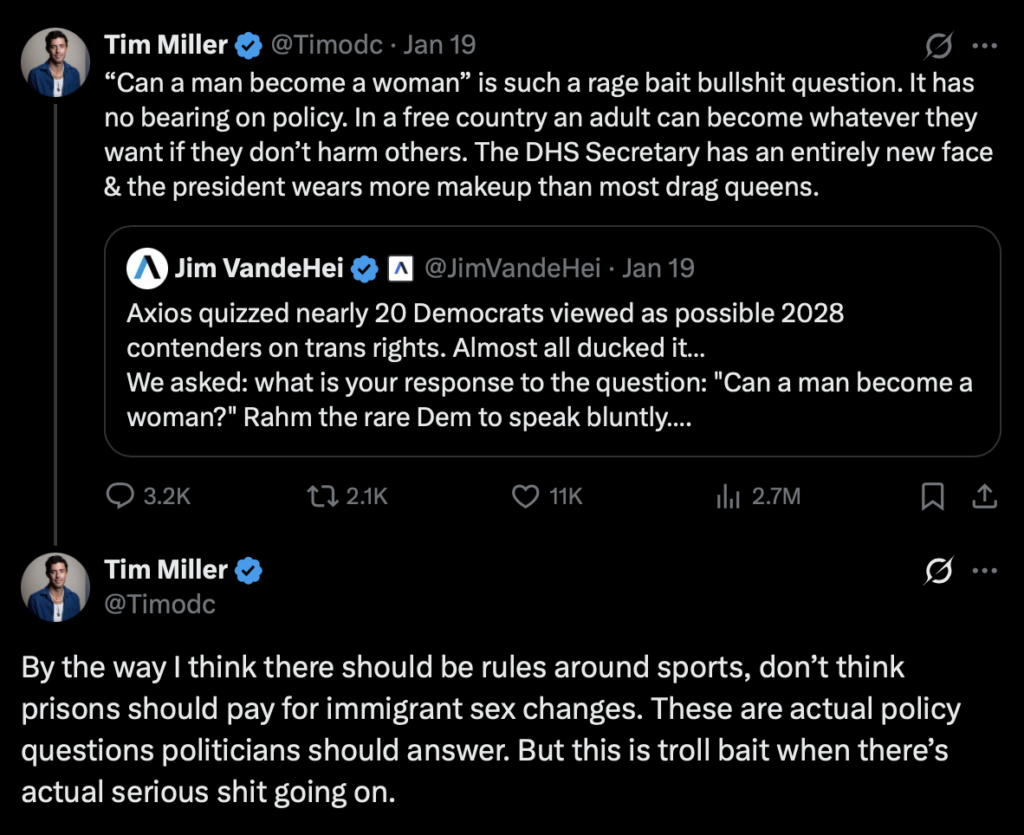Like the tweet with 11K likes
The height and width of the screenshot is (835, 1024).
click(x=526, y=495)
